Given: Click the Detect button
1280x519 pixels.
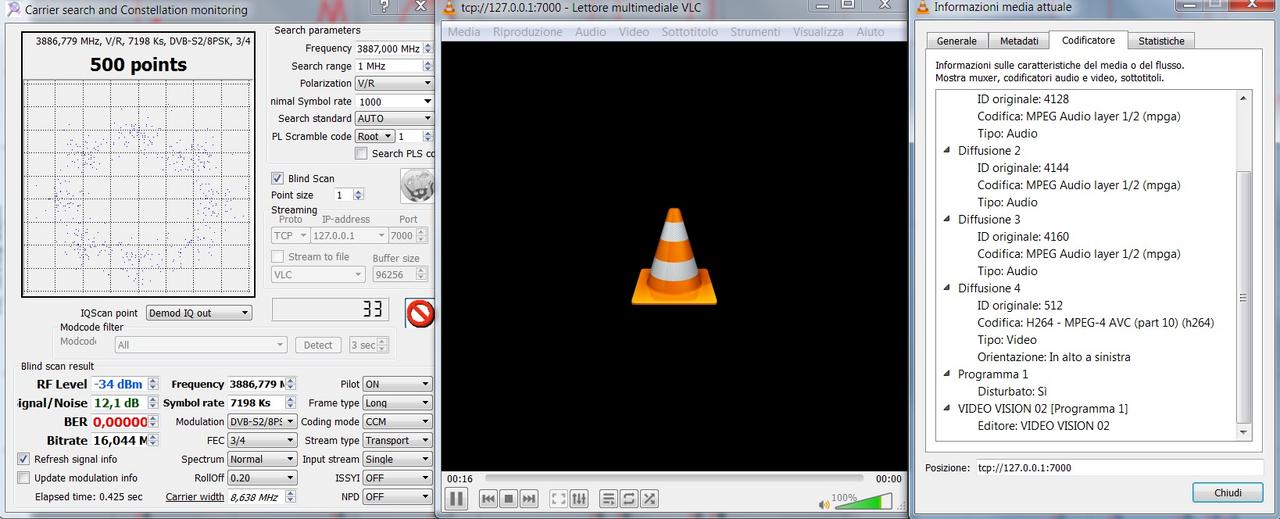Looking at the screenshot, I should point(318,345).
